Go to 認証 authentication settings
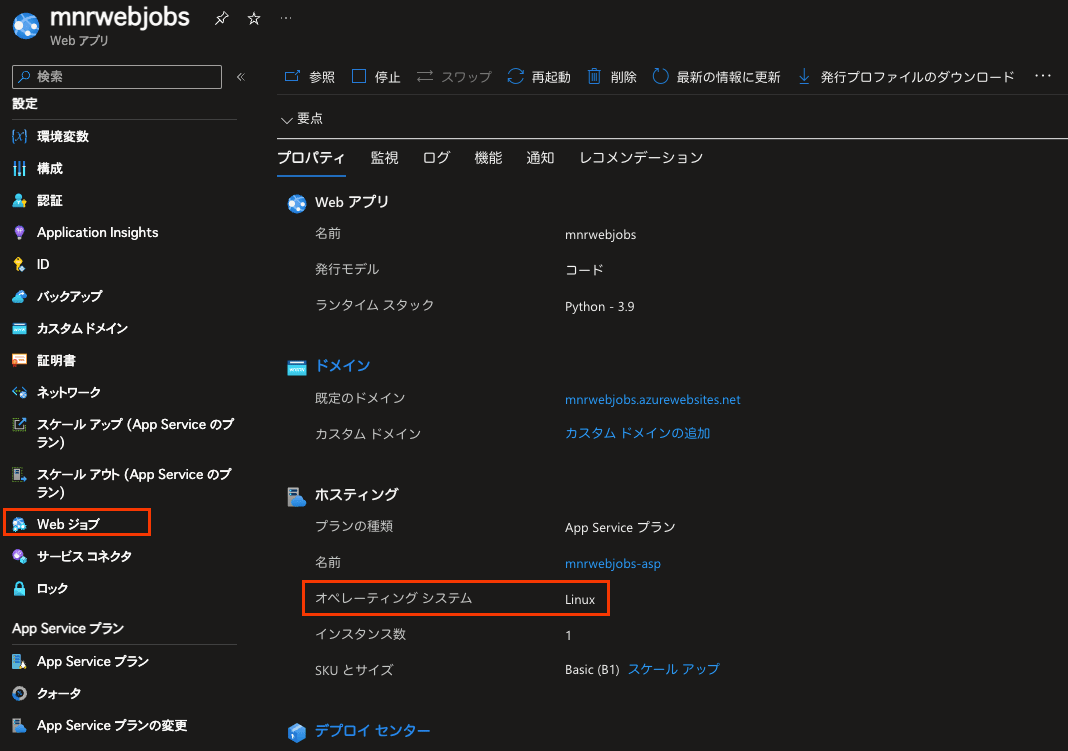 point(50,200)
